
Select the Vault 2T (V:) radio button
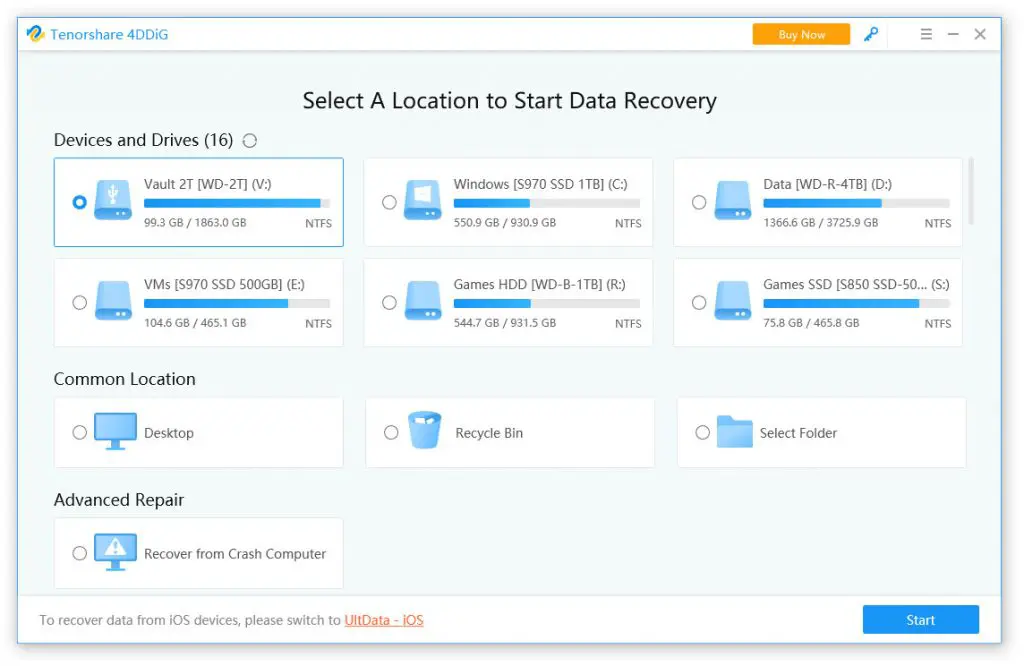80,202
